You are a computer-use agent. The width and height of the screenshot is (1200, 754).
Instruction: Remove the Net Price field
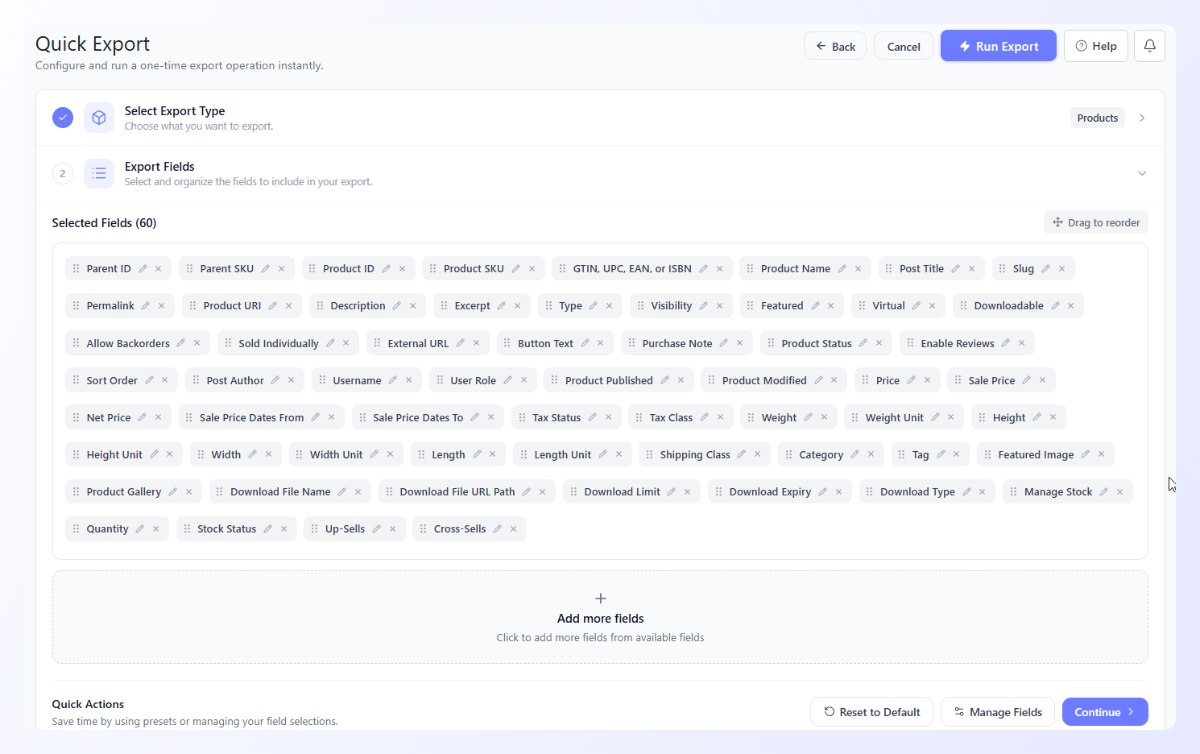click(158, 417)
